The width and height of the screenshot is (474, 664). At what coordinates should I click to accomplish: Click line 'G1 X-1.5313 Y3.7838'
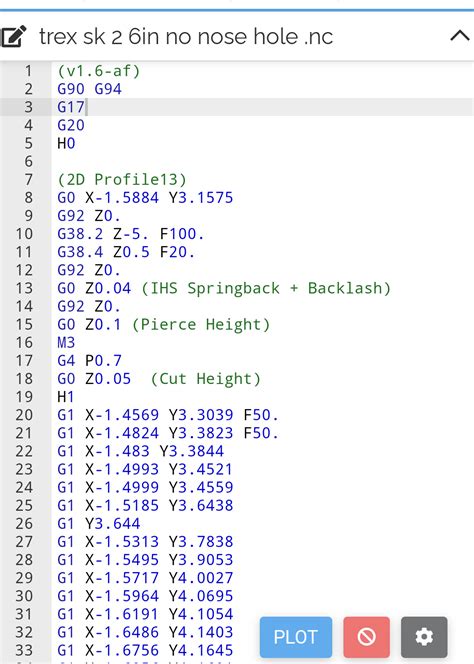click(x=145, y=542)
